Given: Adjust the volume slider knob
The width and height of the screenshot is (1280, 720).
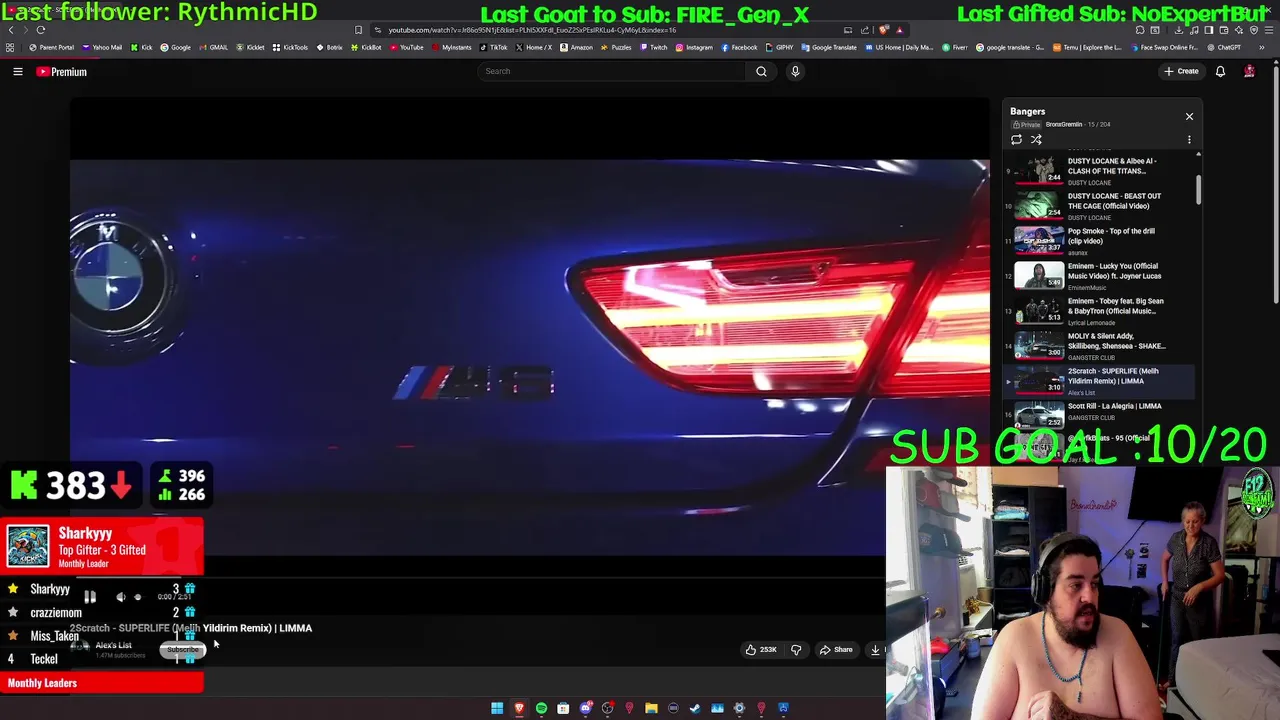Looking at the screenshot, I should tap(138, 597).
